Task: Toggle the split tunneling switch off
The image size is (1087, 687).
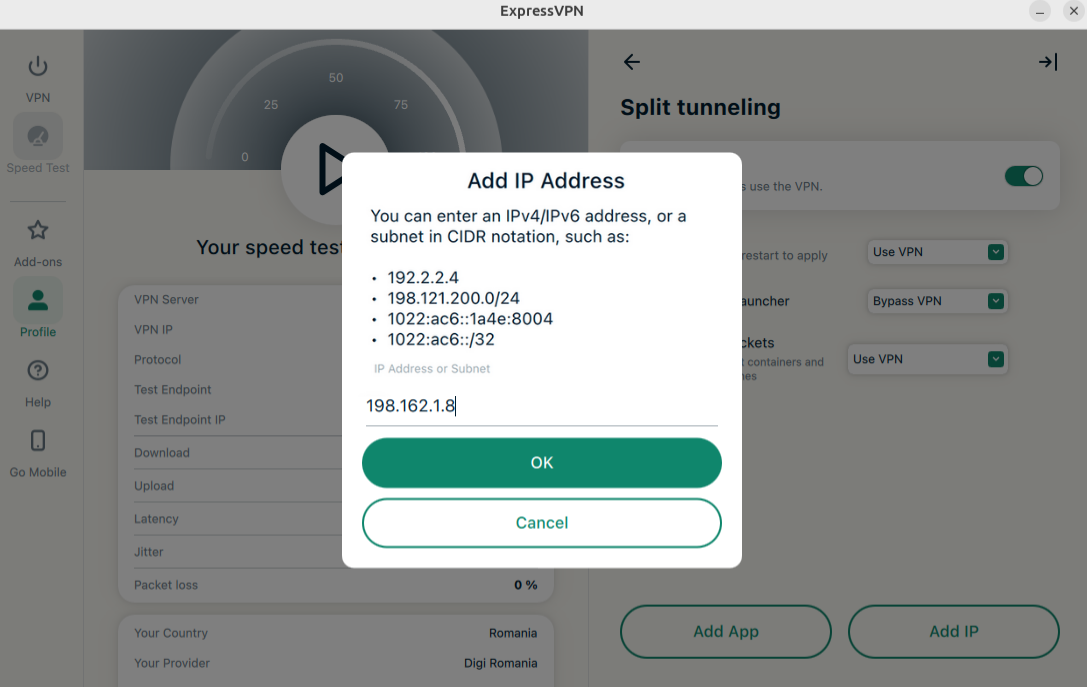Action: point(1023,176)
